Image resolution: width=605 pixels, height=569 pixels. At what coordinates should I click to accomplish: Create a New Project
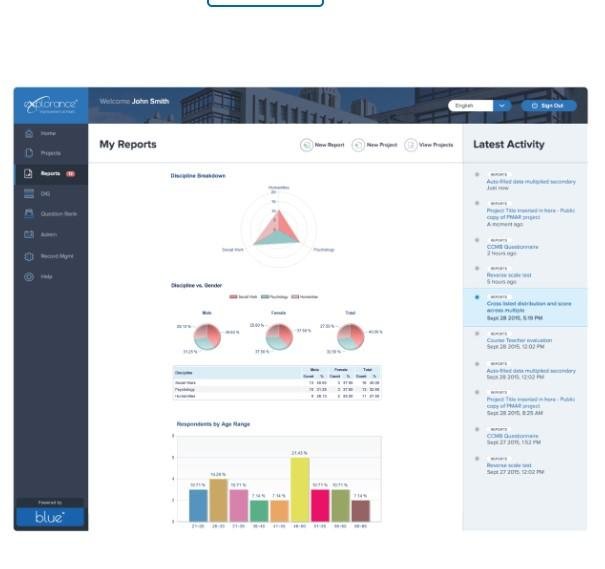(x=375, y=145)
